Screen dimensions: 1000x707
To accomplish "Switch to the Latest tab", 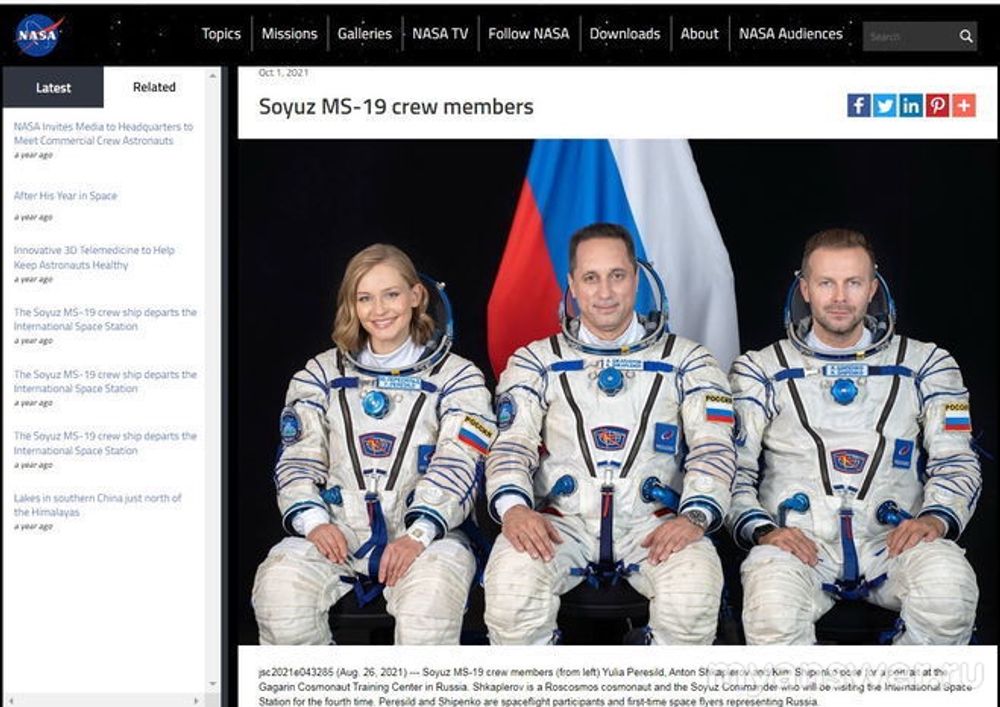I will (53, 88).
